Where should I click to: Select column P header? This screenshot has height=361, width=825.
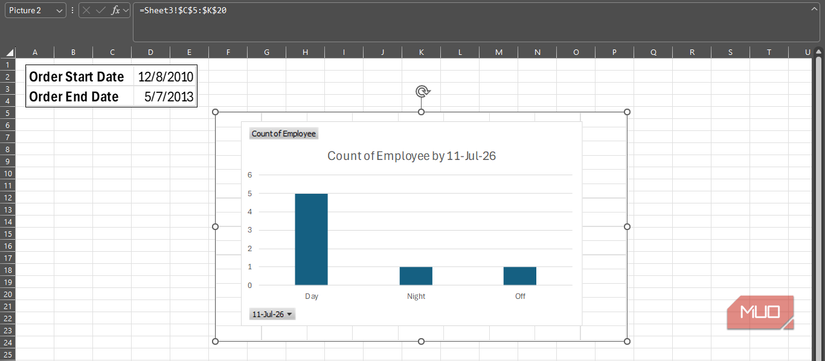click(614, 52)
